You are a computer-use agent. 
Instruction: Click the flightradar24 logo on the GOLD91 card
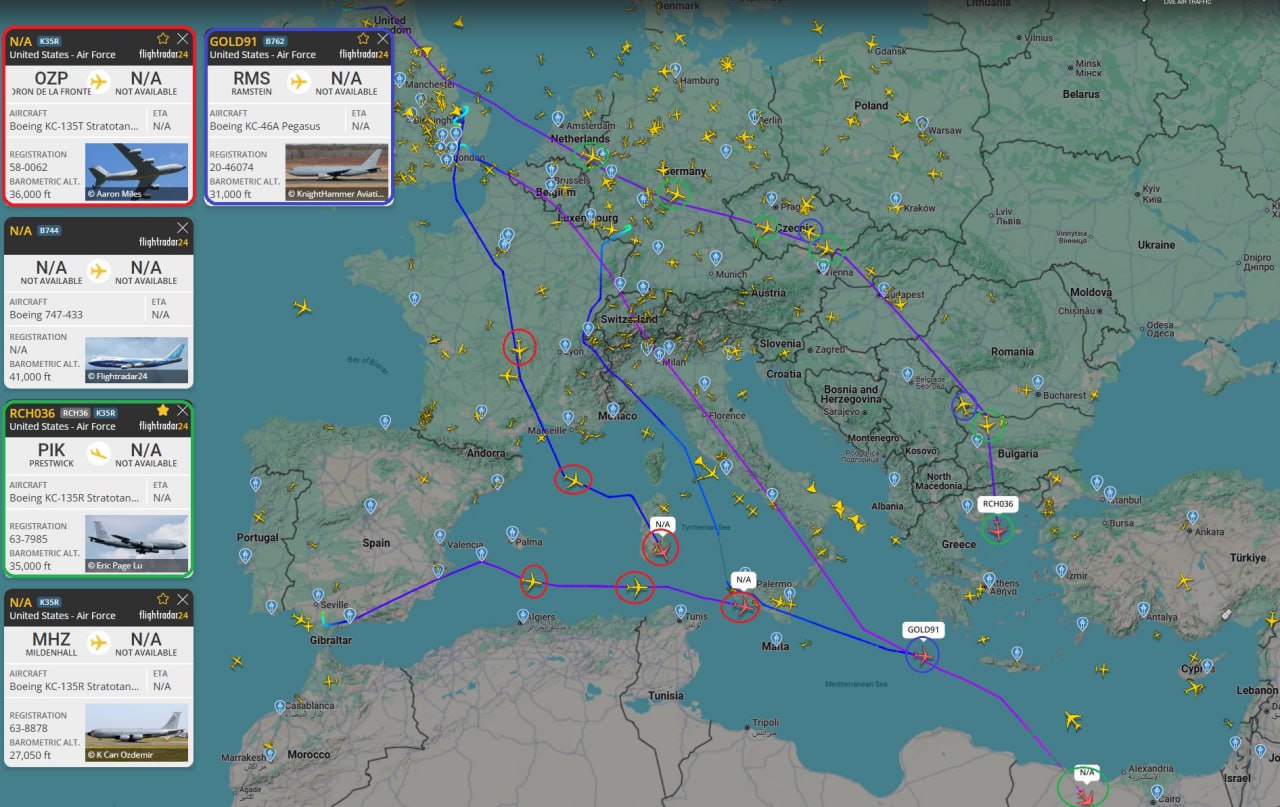tap(364, 54)
